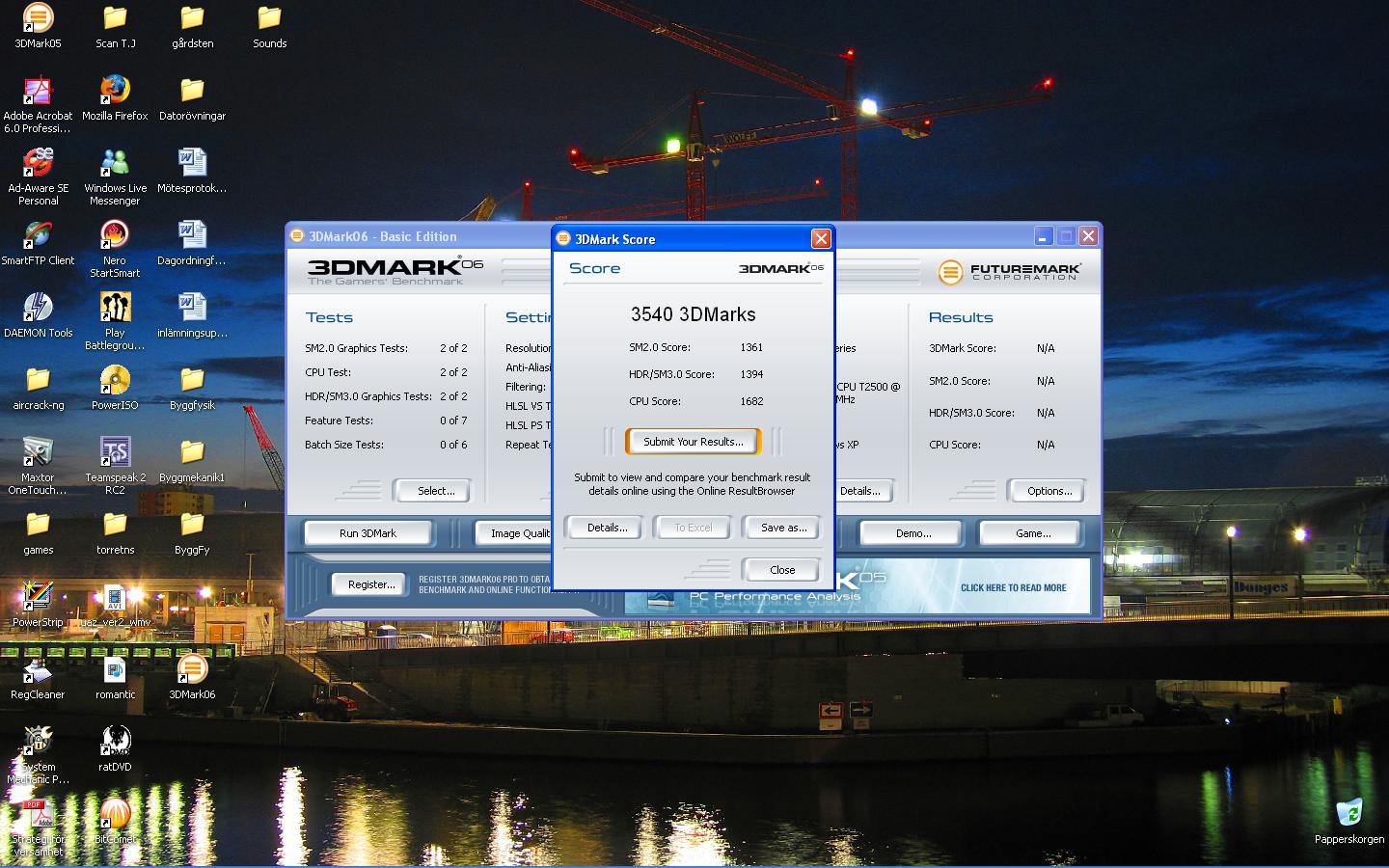Click the 3540 3DMarks score text

tap(693, 314)
